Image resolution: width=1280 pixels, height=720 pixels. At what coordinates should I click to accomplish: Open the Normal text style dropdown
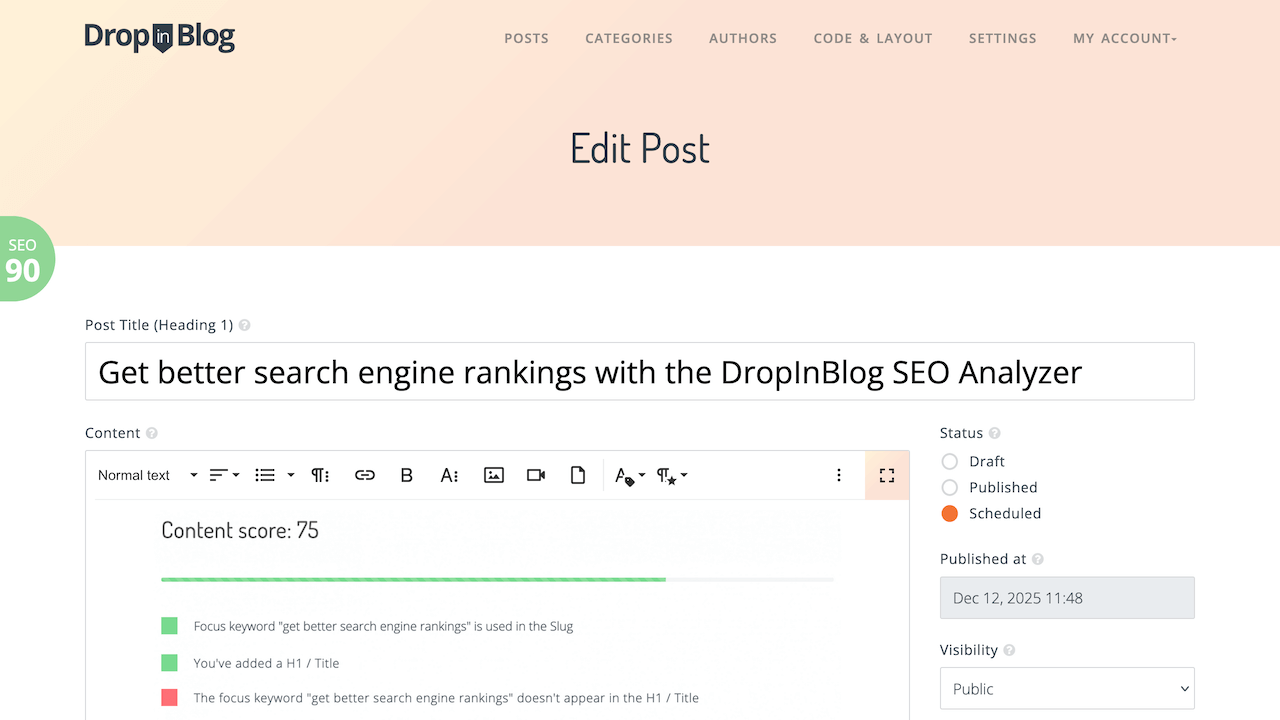tap(147, 475)
